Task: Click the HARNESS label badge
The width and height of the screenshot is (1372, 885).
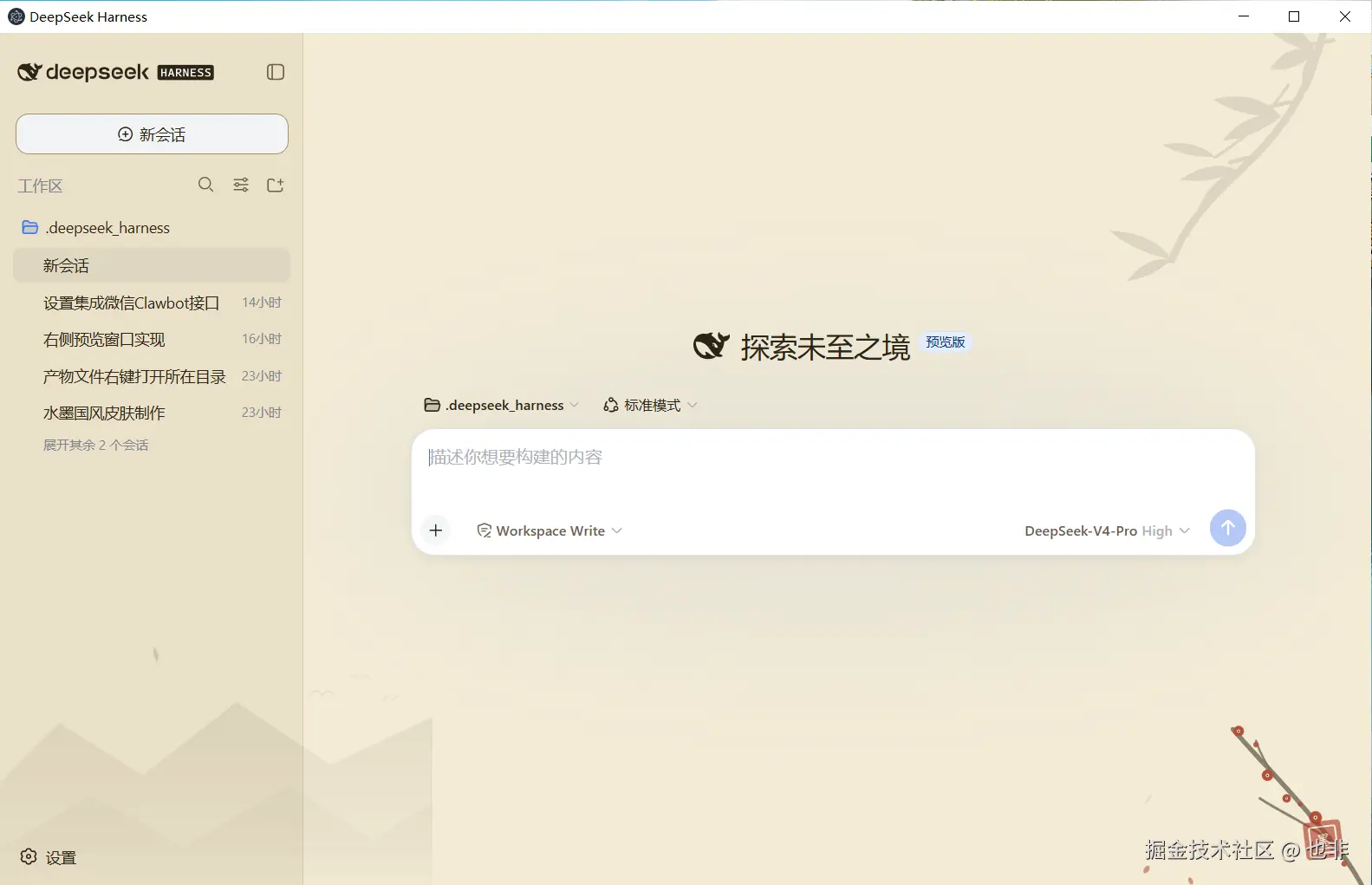Action: (x=185, y=73)
